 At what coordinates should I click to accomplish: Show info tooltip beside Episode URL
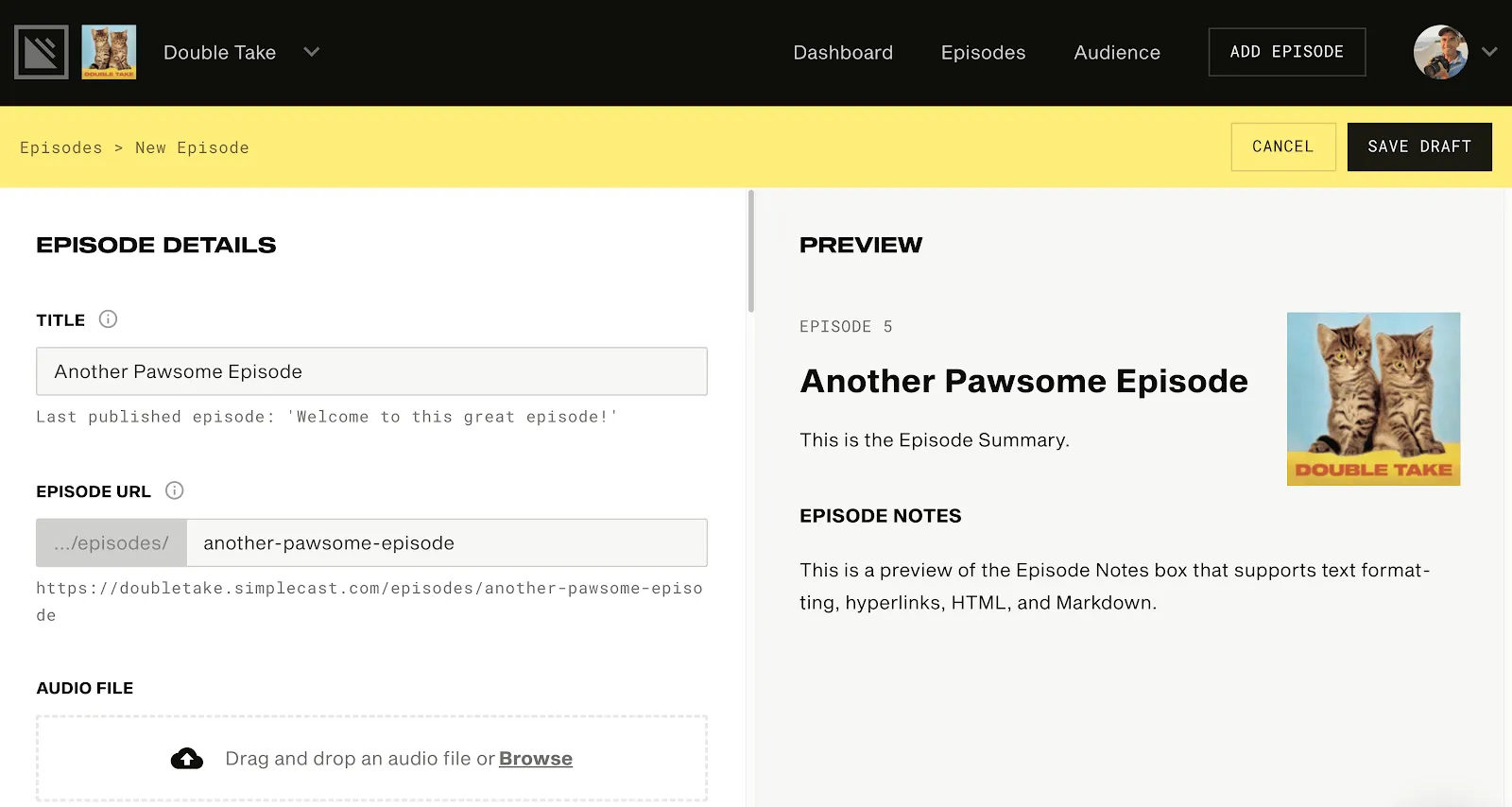tap(174, 490)
